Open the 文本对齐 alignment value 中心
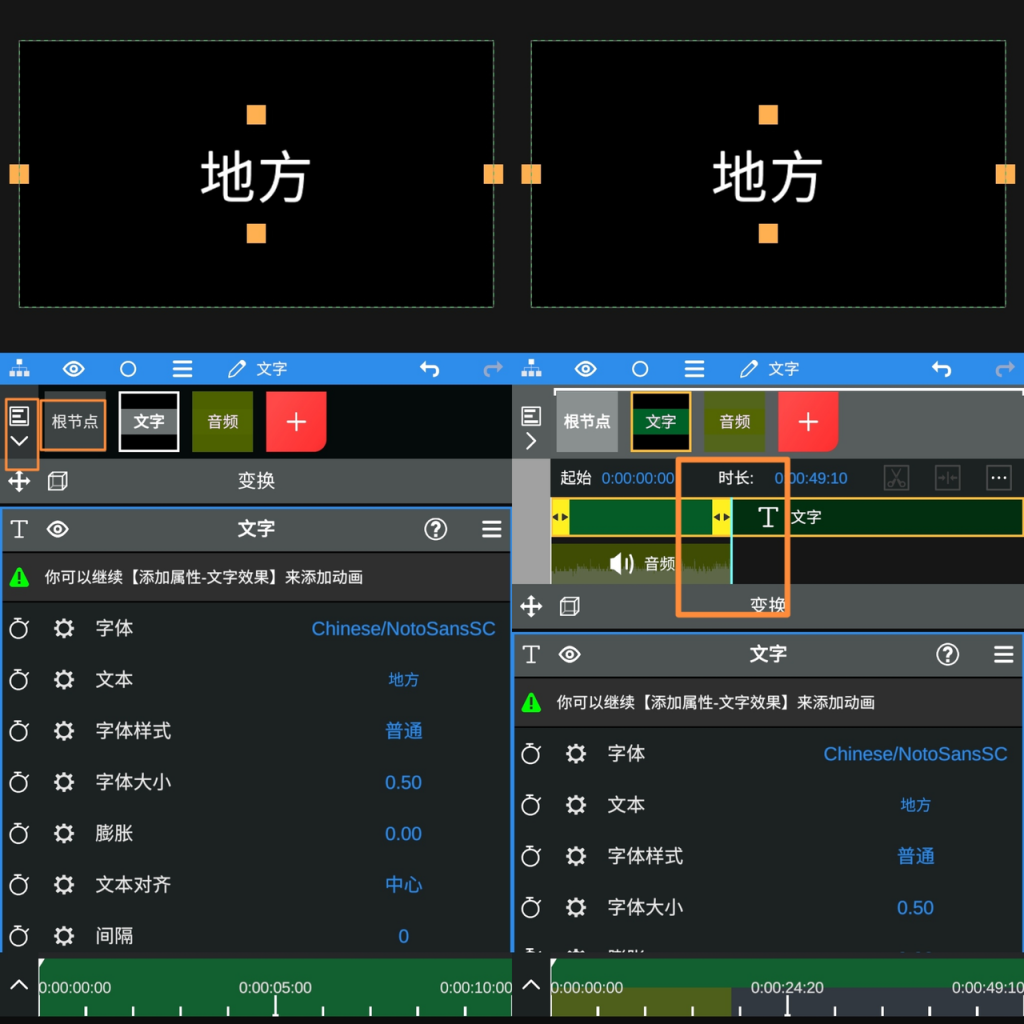Viewport: 1024px width, 1024px height. tap(403, 885)
